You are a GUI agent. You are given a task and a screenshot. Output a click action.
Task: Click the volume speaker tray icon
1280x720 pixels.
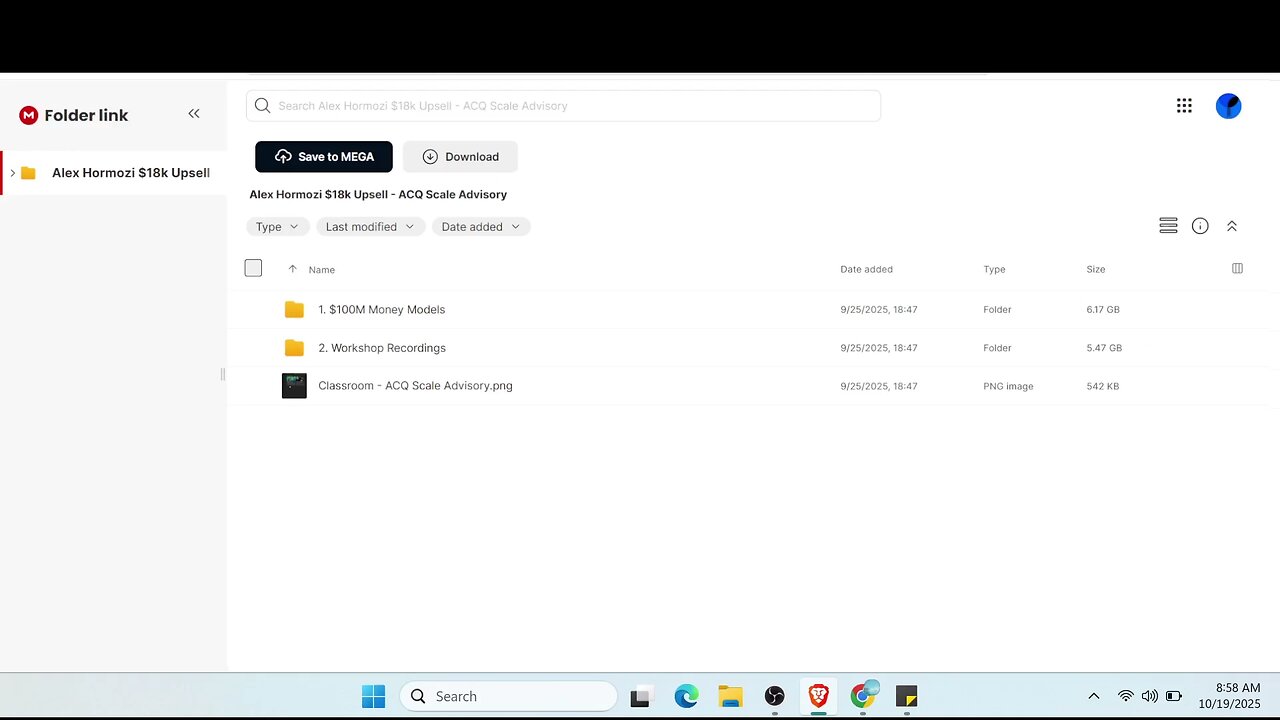1150,697
